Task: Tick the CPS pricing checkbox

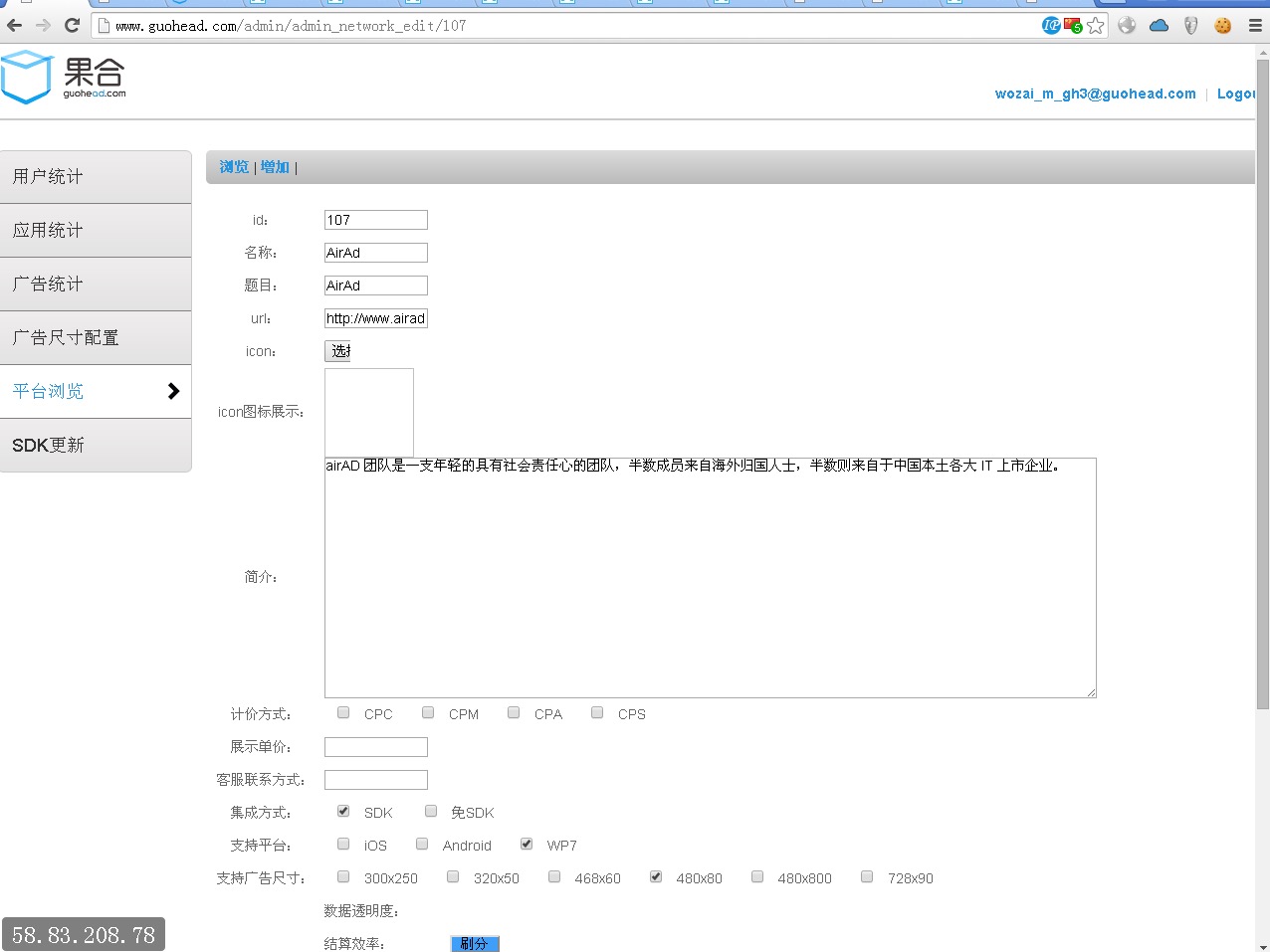Action: pyautogui.click(x=597, y=712)
